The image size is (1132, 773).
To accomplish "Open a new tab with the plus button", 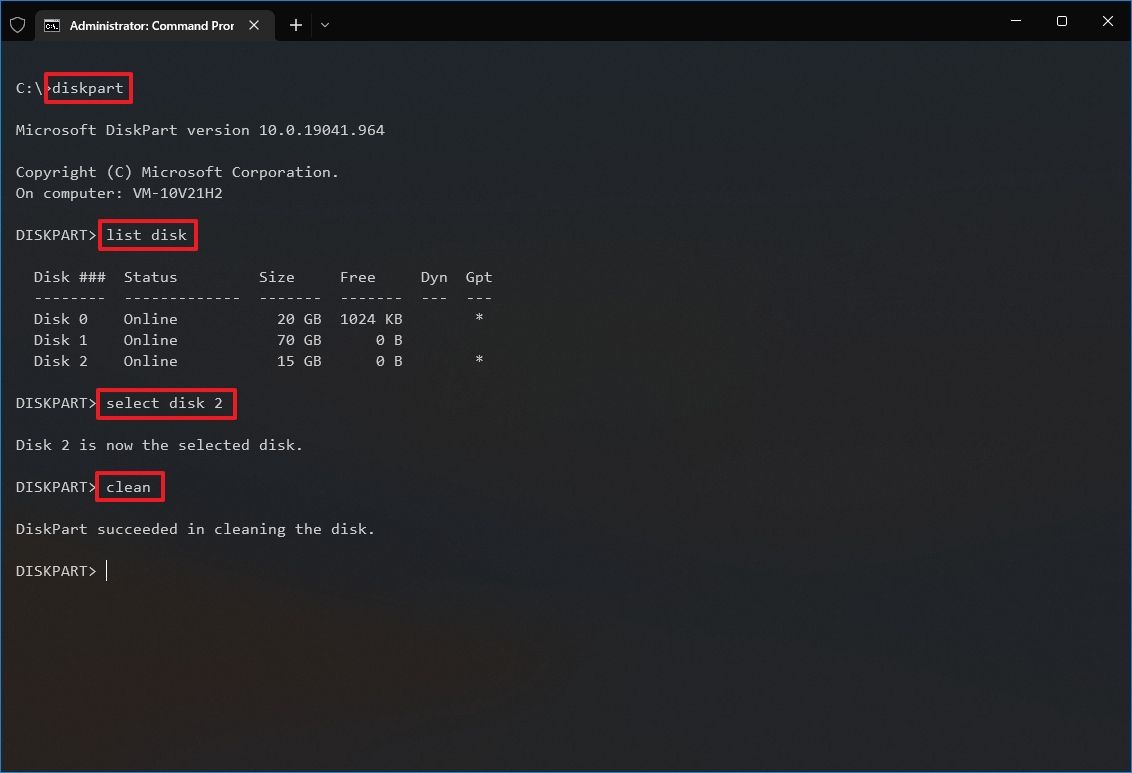I will (x=295, y=25).
